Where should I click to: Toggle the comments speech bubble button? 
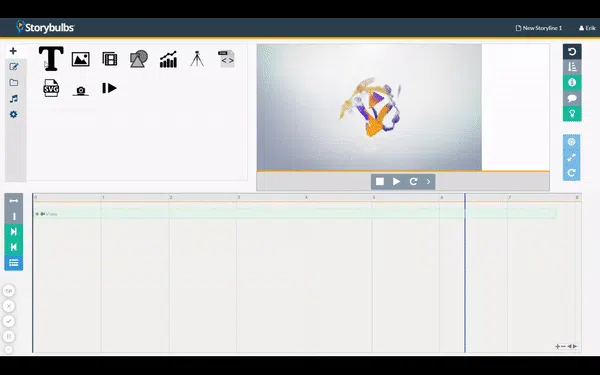pyautogui.click(x=572, y=98)
